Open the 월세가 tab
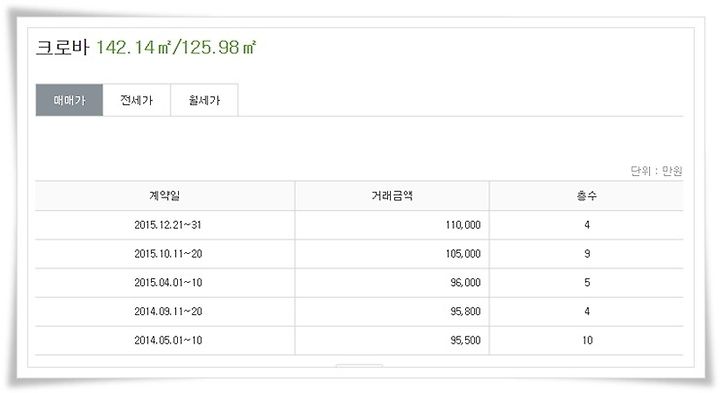This screenshot has height=393, width=720. pyautogui.click(x=204, y=100)
